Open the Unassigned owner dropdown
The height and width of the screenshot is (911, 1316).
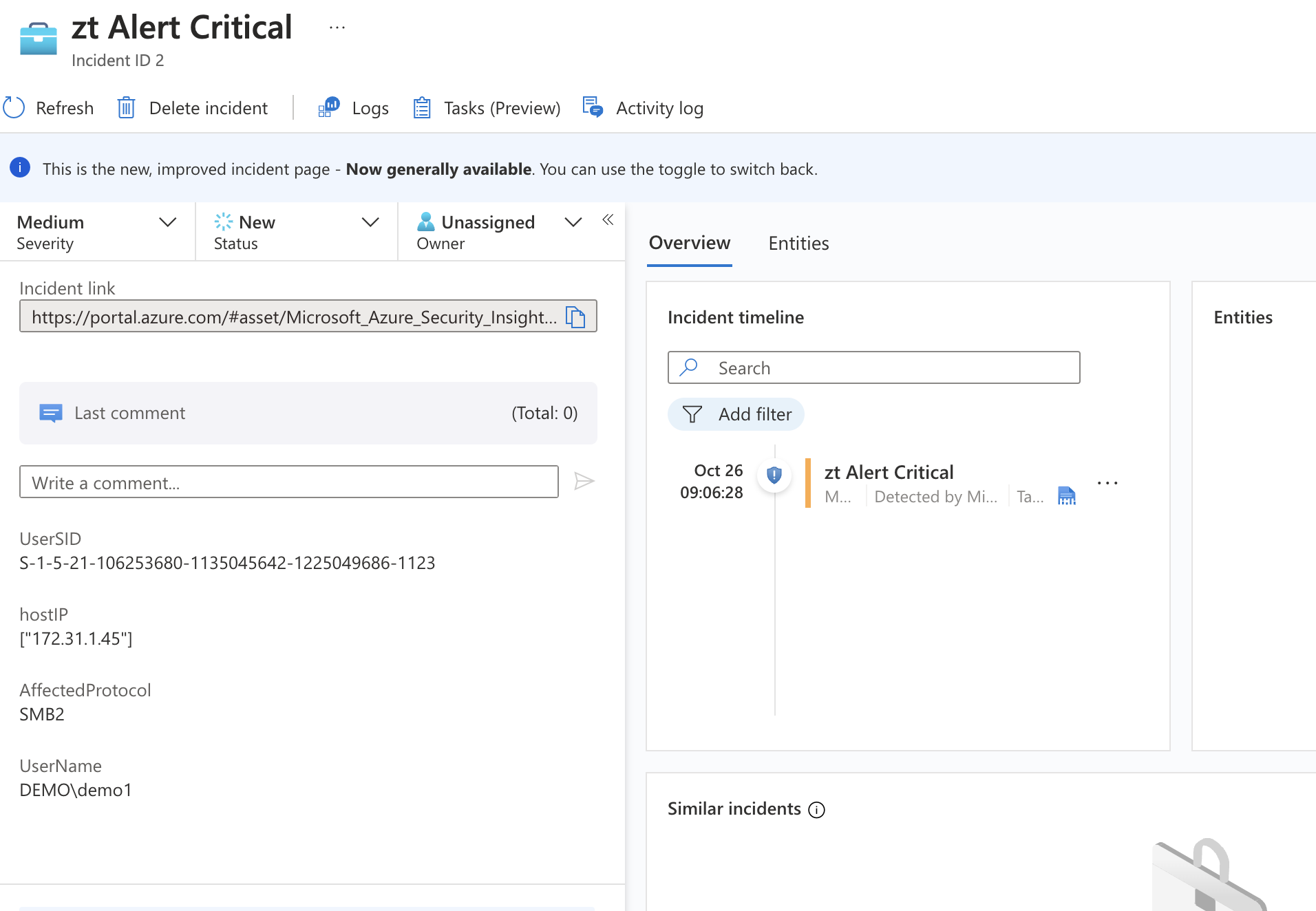pyautogui.click(x=573, y=222)
